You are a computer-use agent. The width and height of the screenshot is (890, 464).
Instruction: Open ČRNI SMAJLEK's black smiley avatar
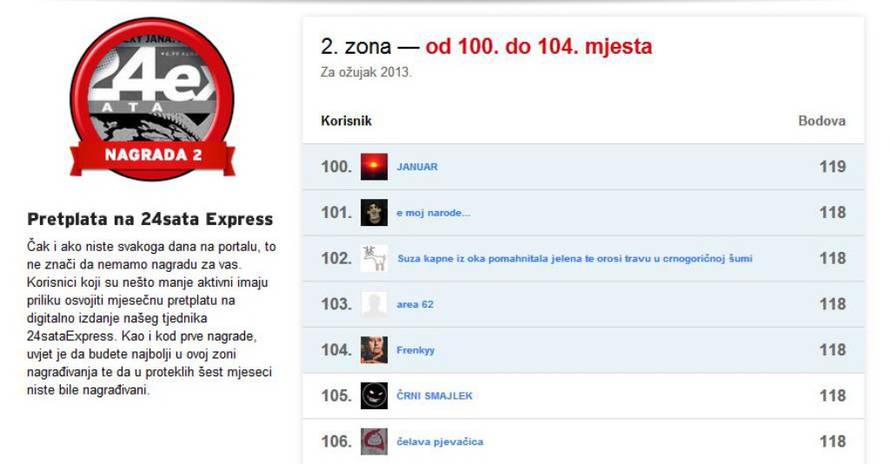[x=374, y=396]
